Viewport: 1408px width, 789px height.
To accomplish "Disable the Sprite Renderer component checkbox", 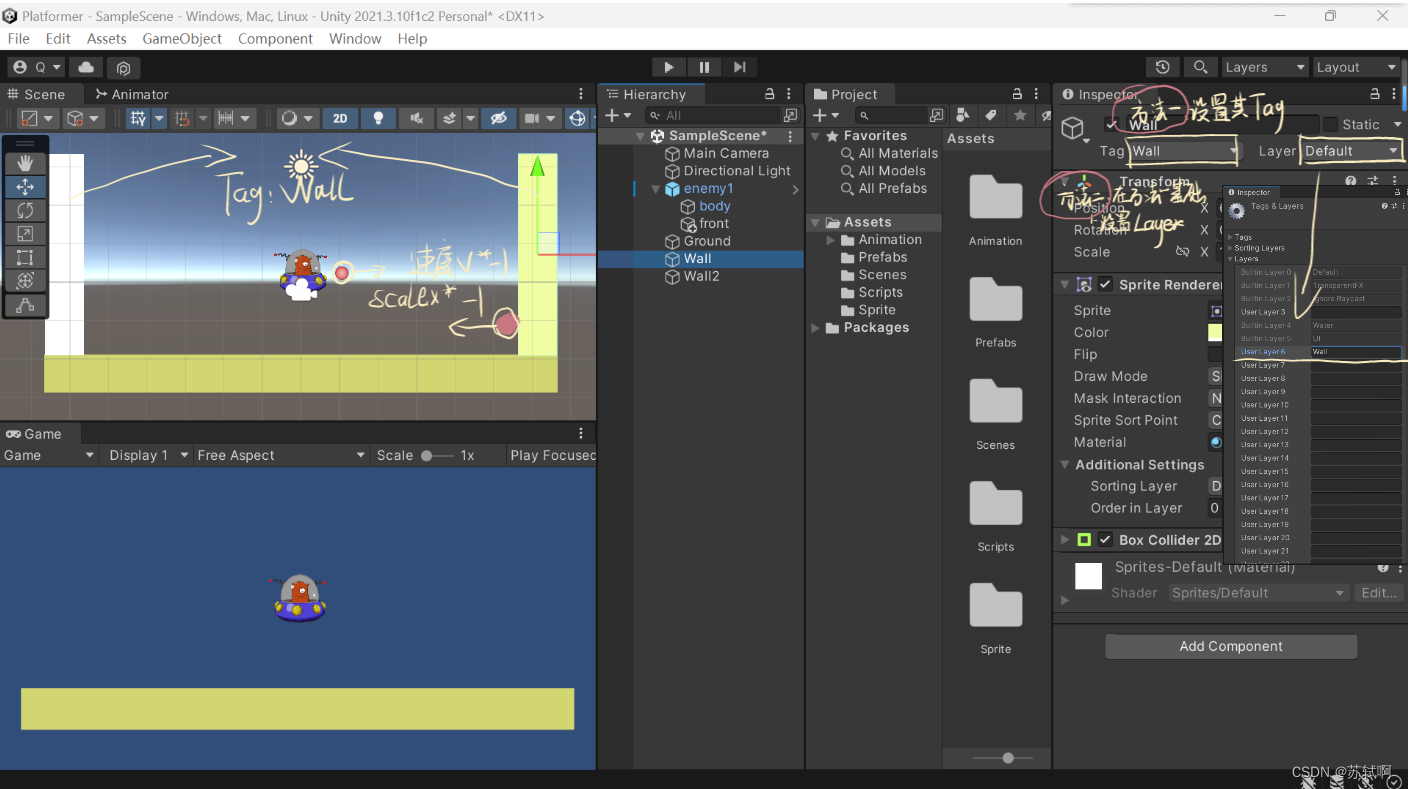I will coord(1105,285).
